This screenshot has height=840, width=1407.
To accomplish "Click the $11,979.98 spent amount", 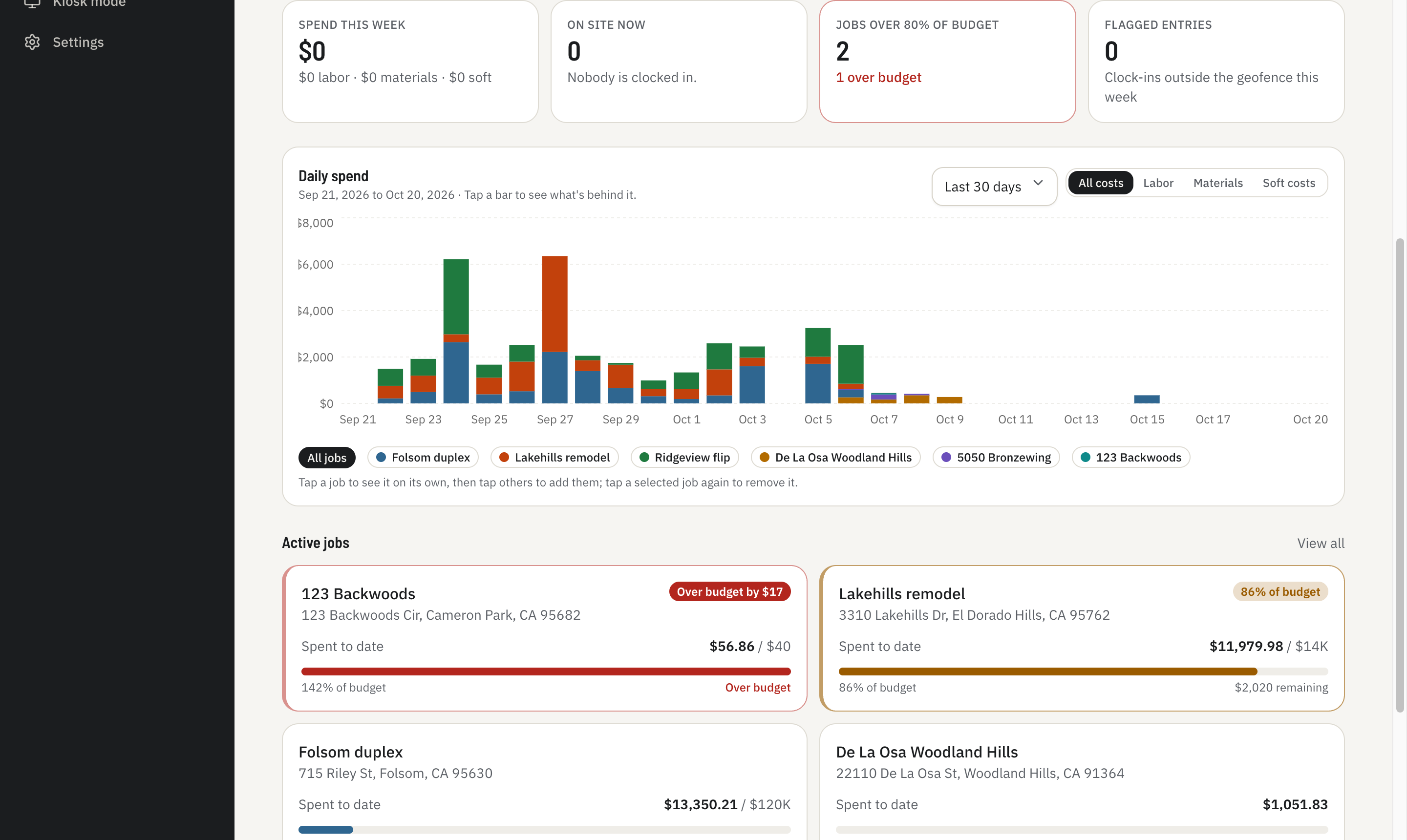I will point(1246,647).
